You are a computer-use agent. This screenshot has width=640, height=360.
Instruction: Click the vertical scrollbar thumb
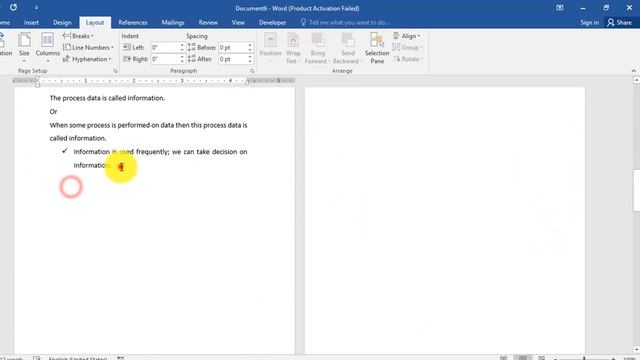point(636,190)
